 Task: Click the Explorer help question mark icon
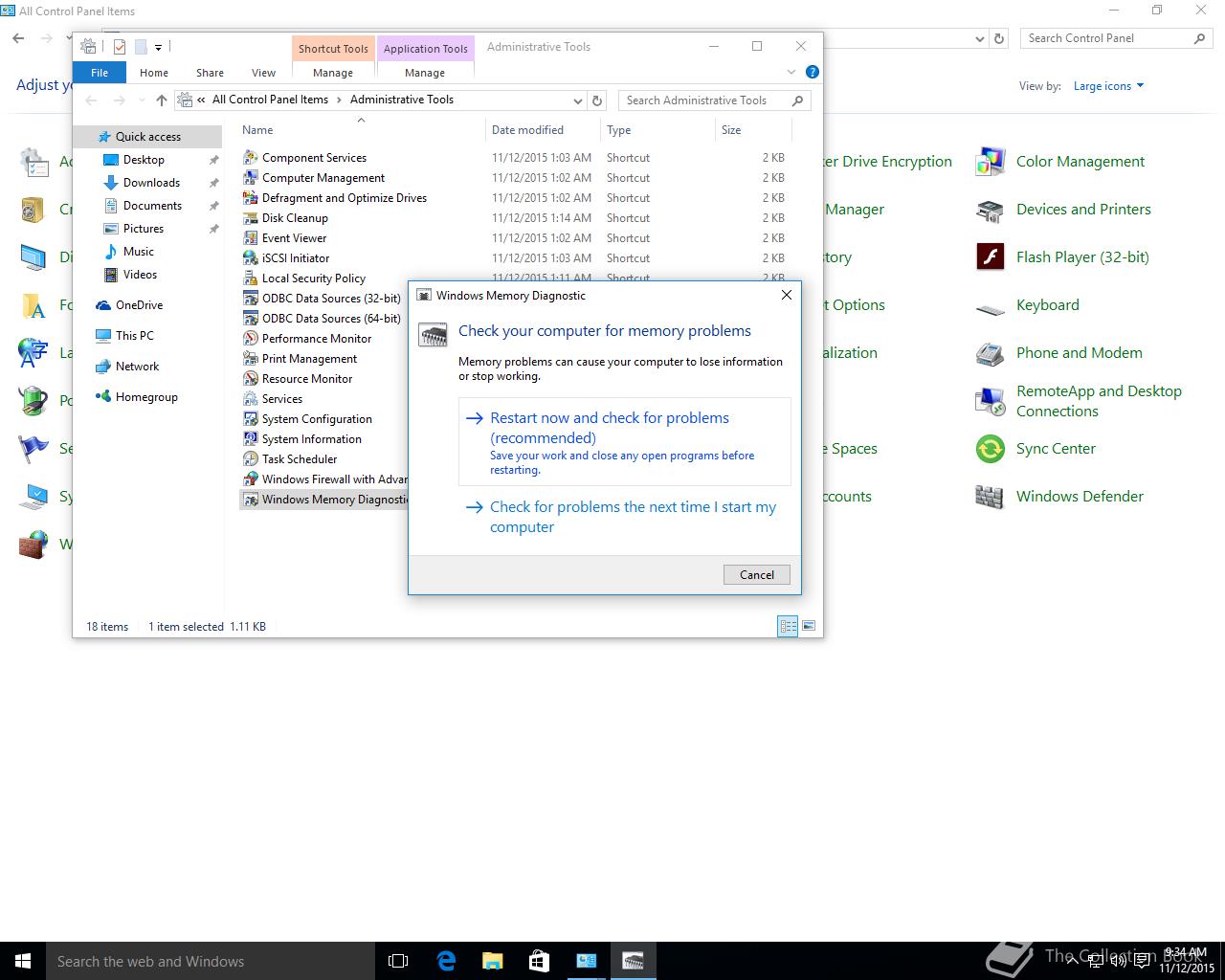812,72
